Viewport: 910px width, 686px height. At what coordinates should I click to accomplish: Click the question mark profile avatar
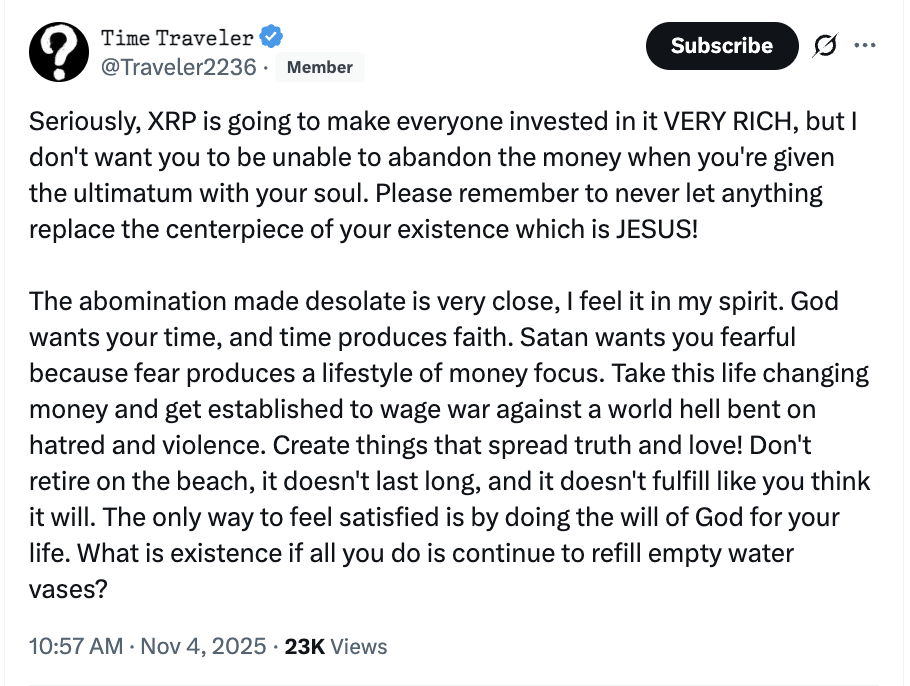tap(59, 51)
